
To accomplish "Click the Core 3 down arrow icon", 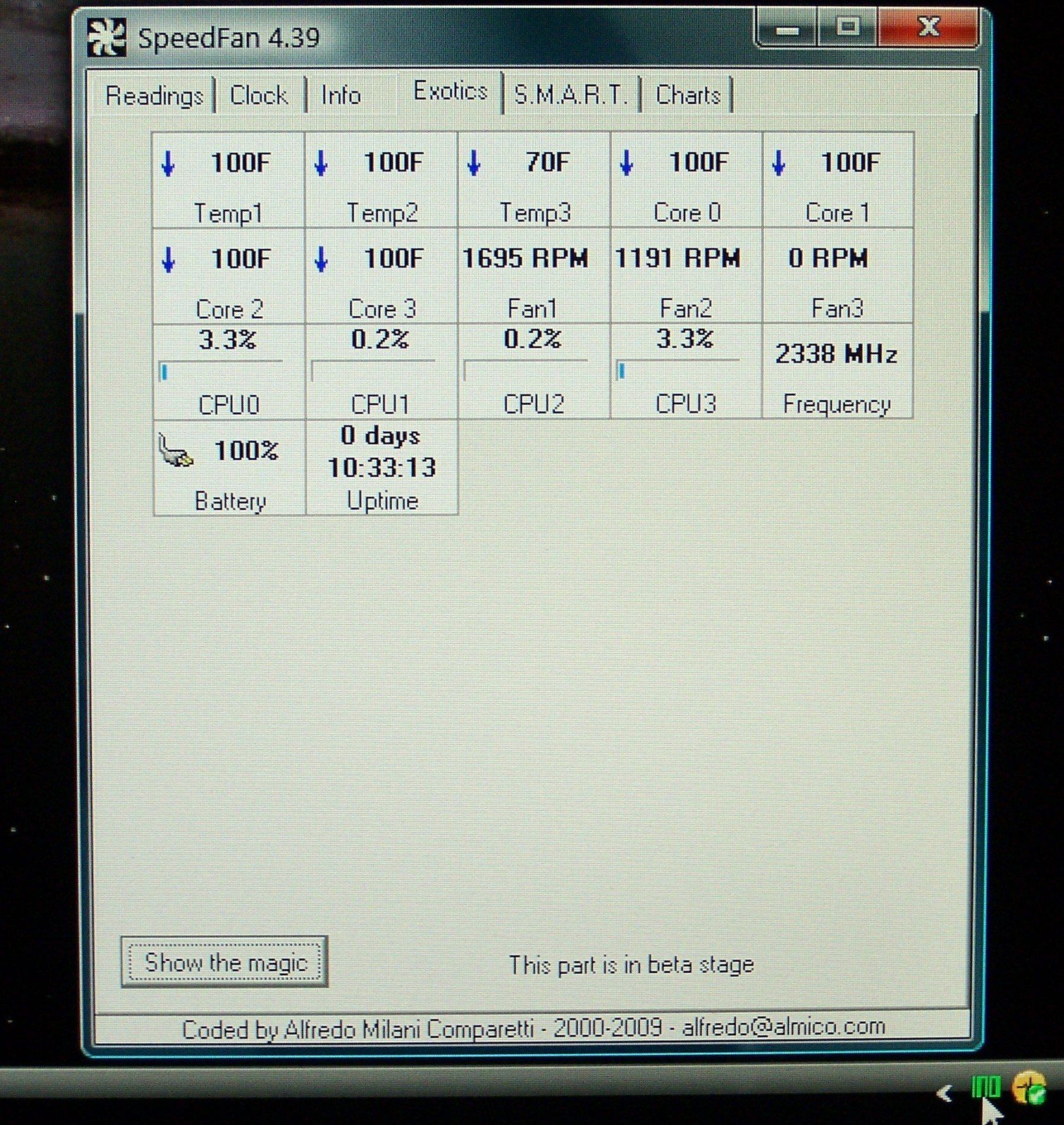I will pos(321,259).
